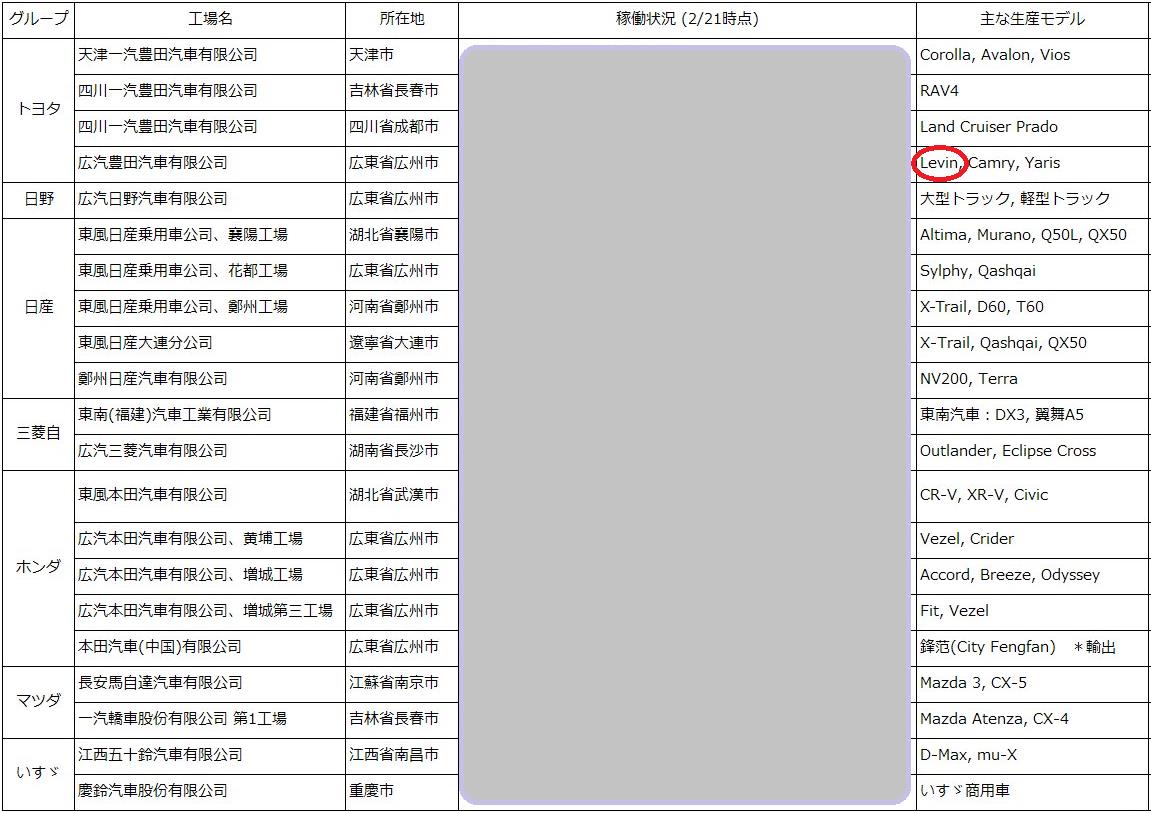Click the 湖南省長沙市 location cell
Screen dimensions: 1151x813
pos(402,451)
